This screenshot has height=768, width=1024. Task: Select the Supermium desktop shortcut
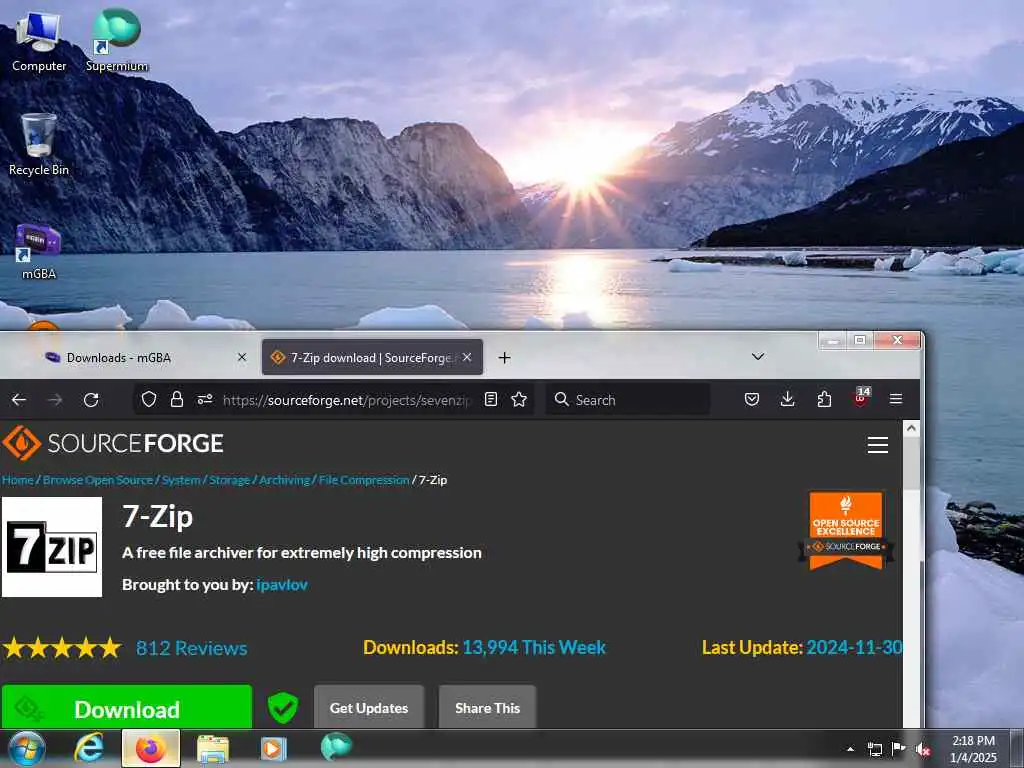click(x=117, y=40)
